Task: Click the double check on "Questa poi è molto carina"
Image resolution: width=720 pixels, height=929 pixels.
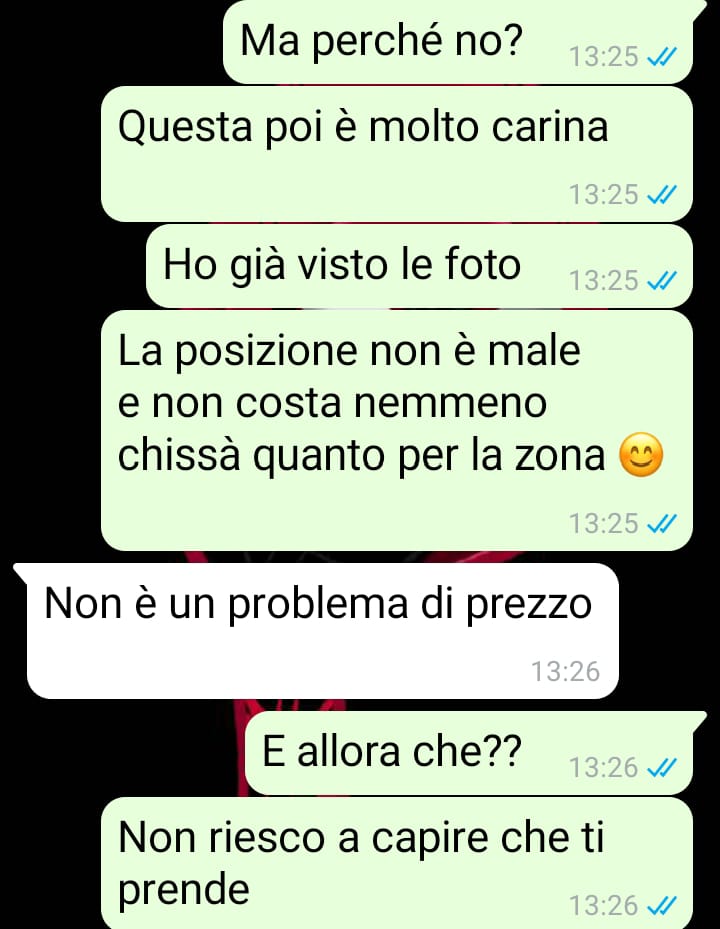Action: tap(661, 194)
